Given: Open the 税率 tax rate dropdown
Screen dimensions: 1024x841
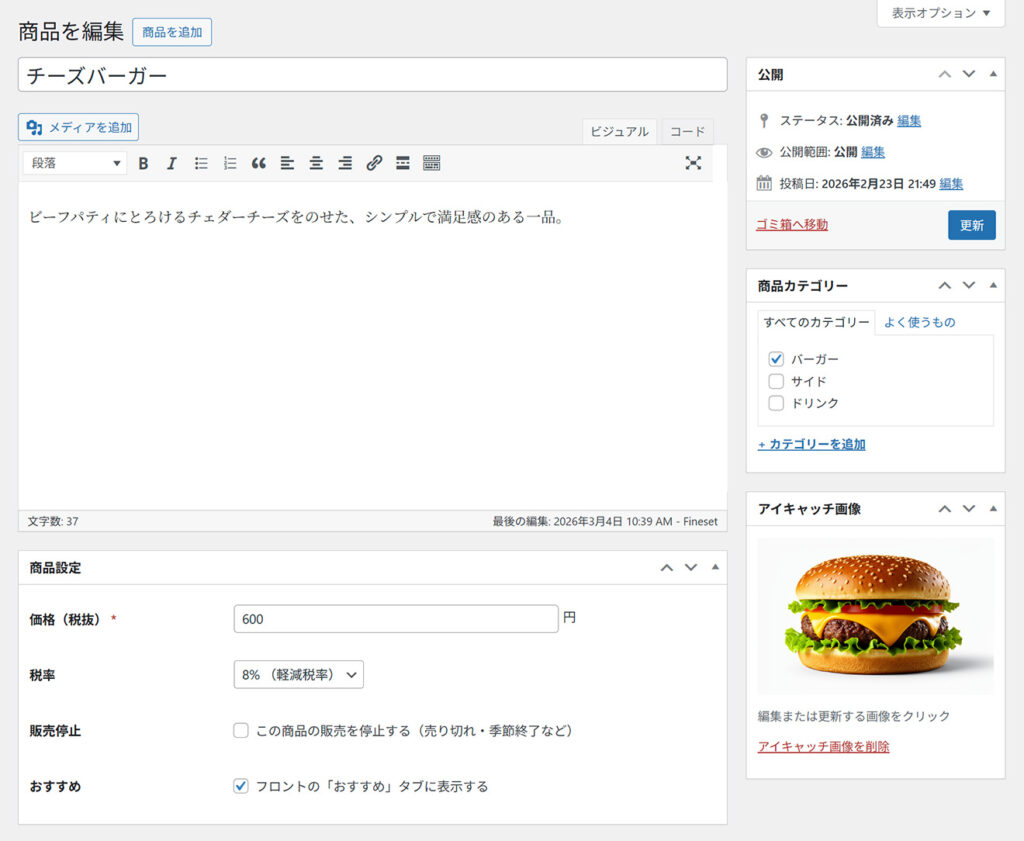Looking at the screenshot, I should click(x=298, y=675).
